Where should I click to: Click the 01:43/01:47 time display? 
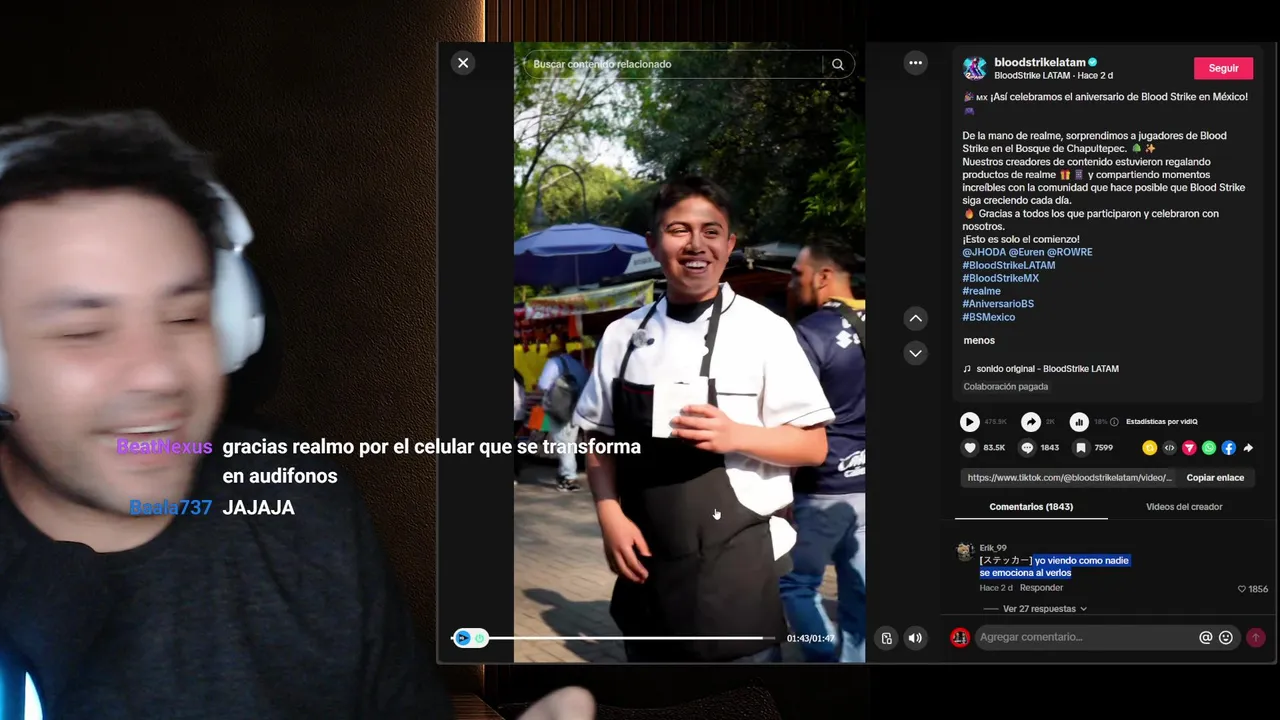[810, 638]
